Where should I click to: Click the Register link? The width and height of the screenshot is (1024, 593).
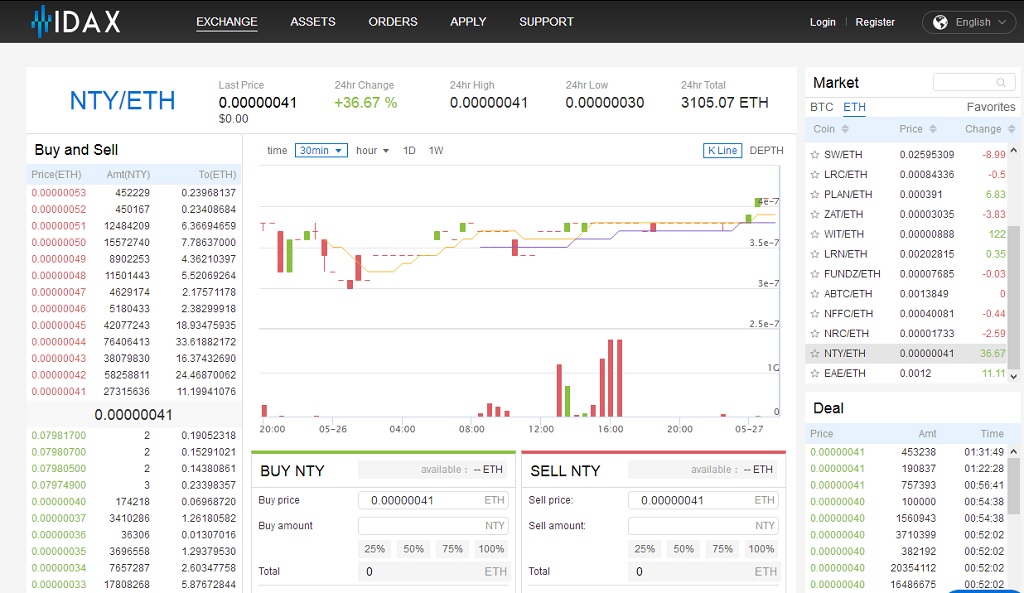875,22
